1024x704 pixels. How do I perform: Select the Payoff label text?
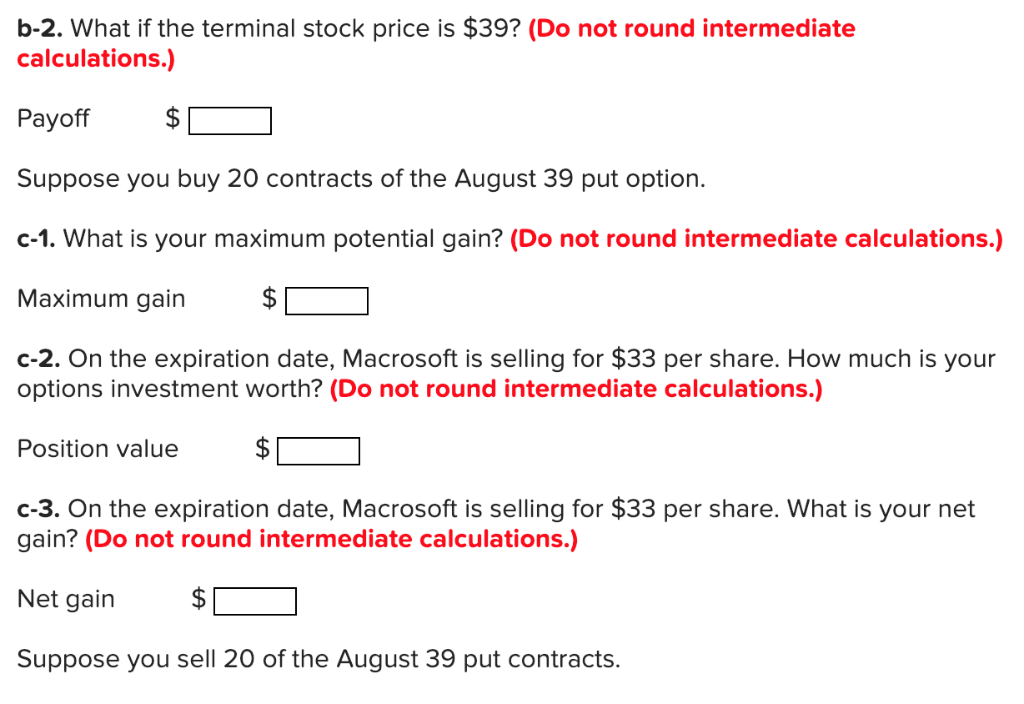point(52,118)
